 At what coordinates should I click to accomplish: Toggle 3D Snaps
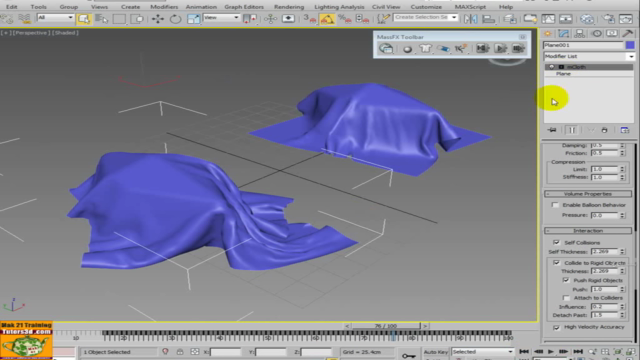309,19
